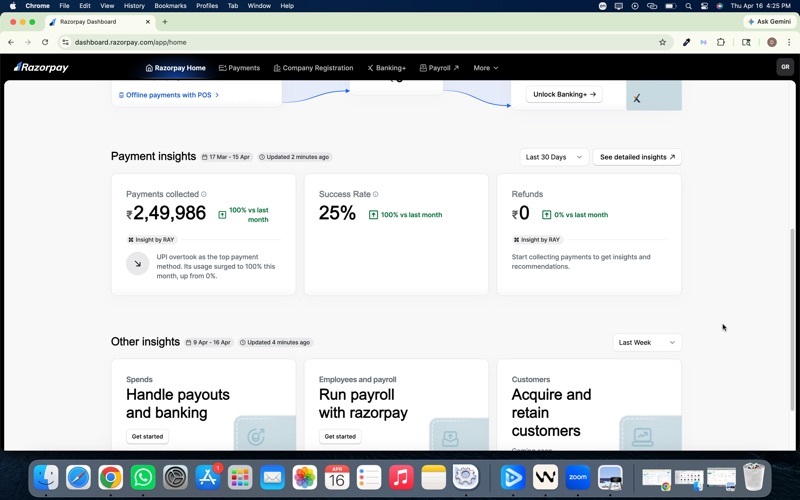800x500 pixels.
Task: Open the Razorpay Home tab
Action: pos(176,68)
